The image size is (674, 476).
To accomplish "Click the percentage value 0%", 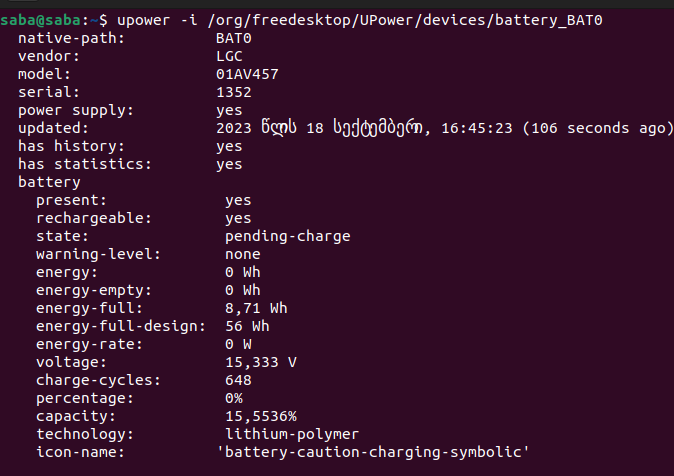I will (234, 398).
